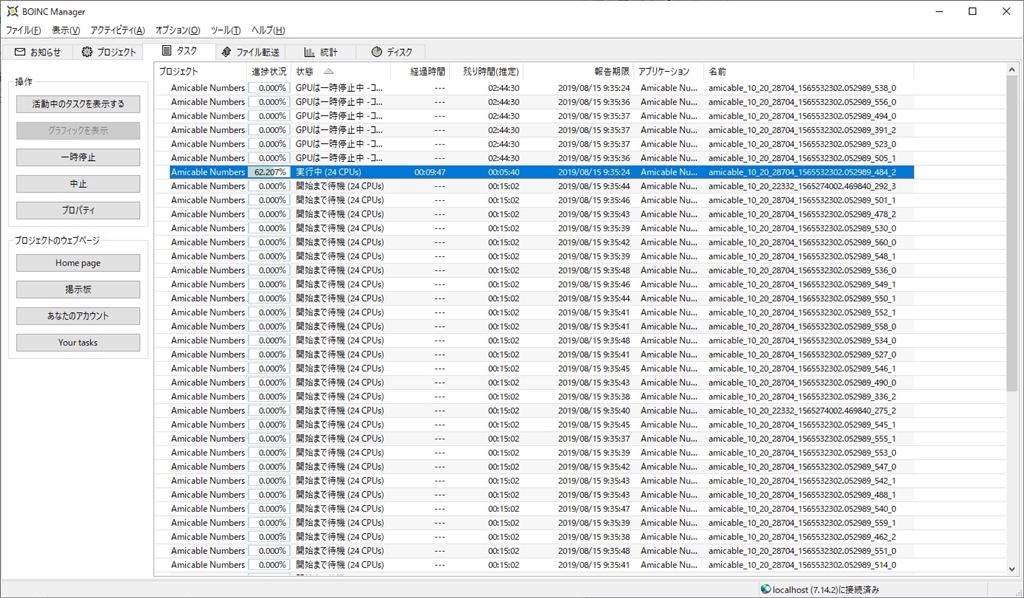This screenshot has width=1024, height=598.
Task: Select task ending 514_0
Action: point(534,565)
